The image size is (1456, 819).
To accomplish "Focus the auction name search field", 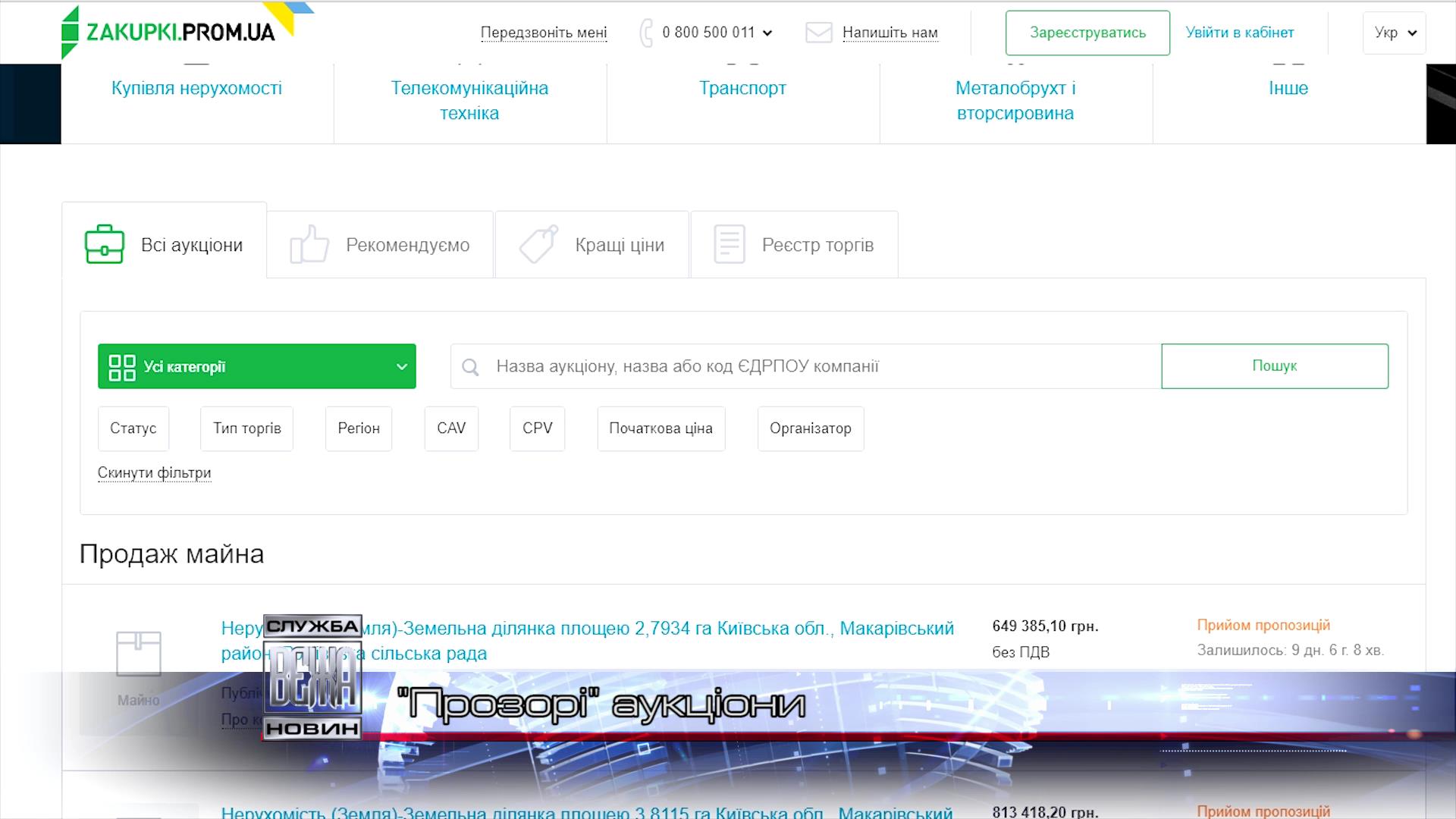I will 805,366.
